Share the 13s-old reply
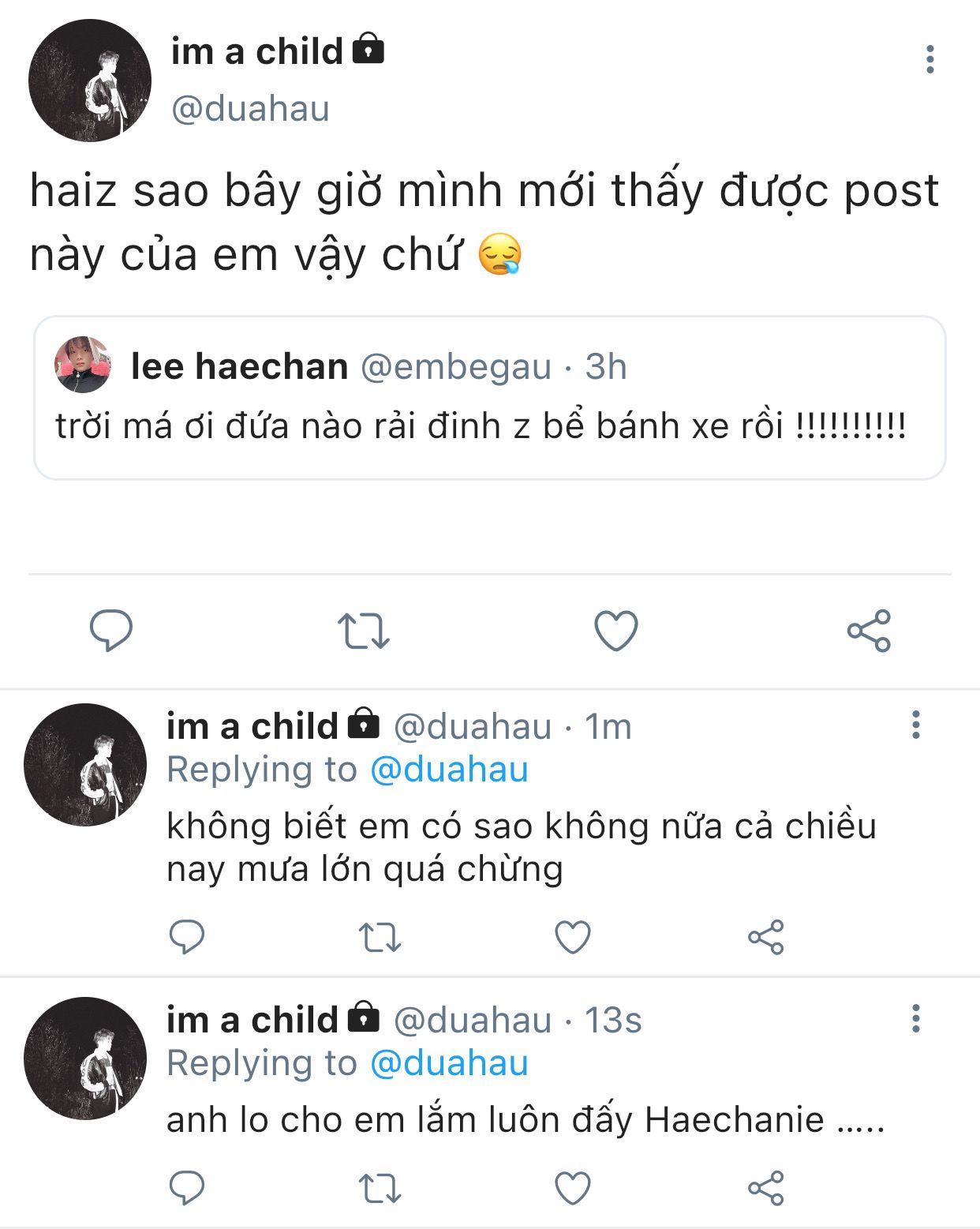980x1229 pixels. [x=765, y=1188]
